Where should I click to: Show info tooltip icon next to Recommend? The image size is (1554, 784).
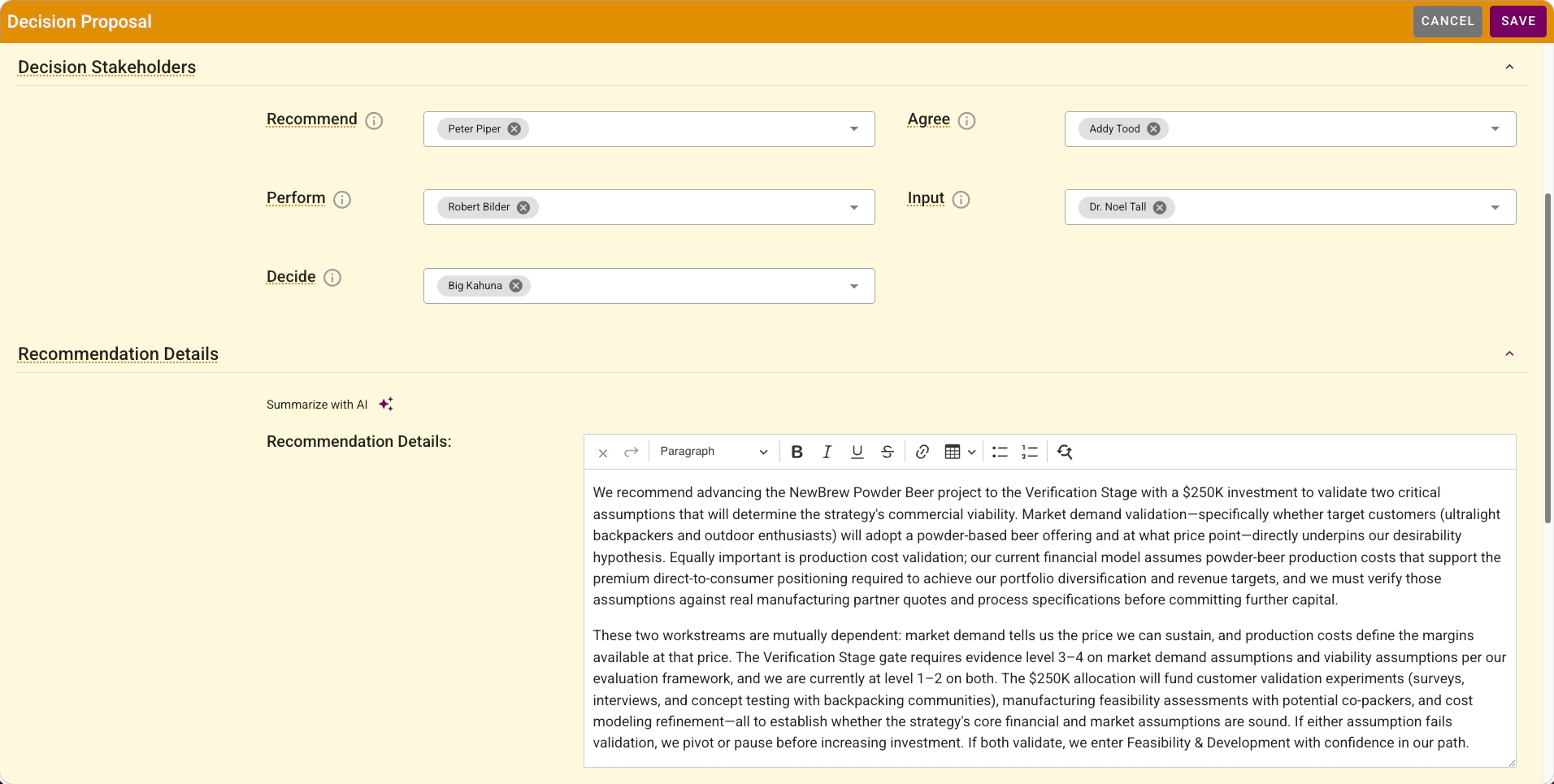tap(374, 121)
